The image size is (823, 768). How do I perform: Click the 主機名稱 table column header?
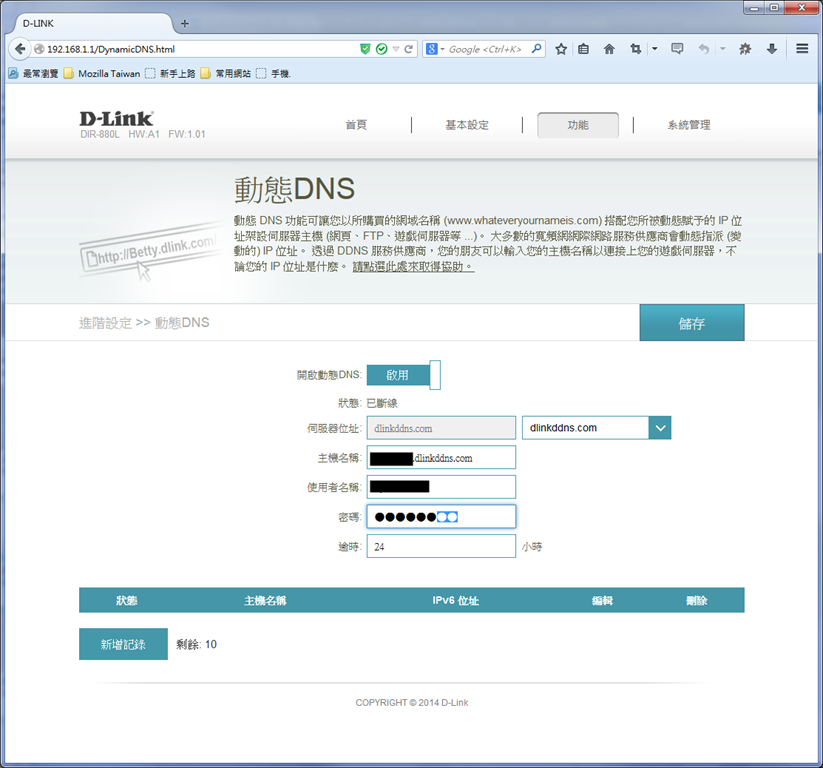[265, 600]
